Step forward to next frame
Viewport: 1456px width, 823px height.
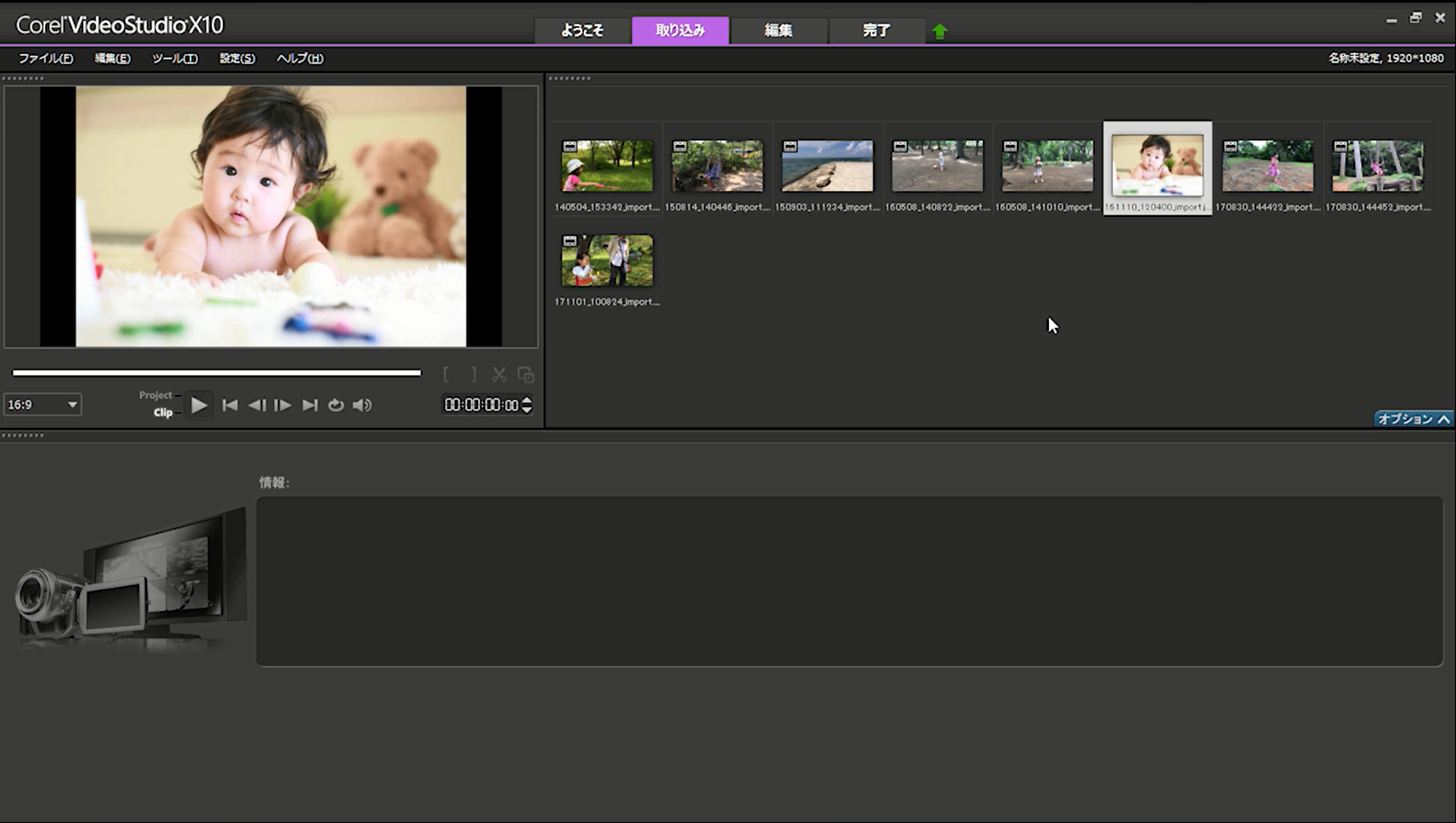[x=283, y=405]
